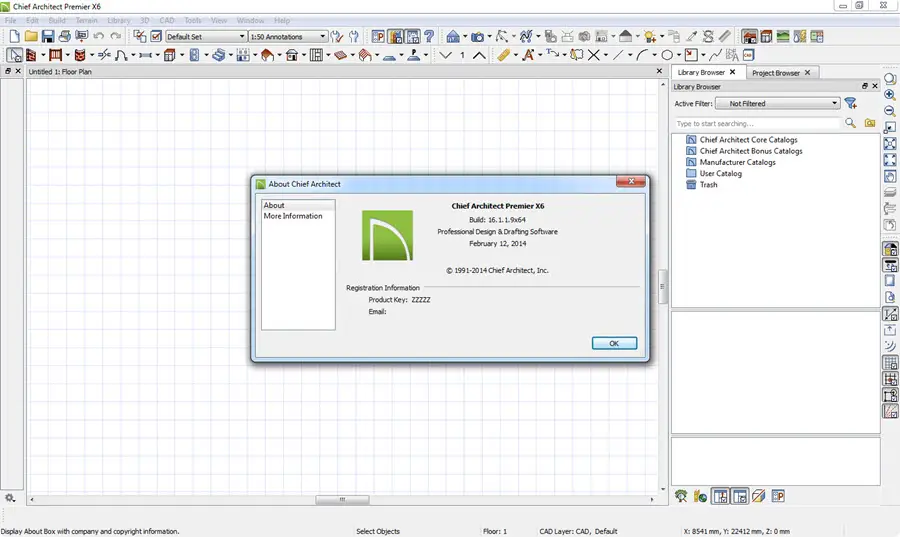Toggle the red checkmark toolbar checkbox icon
This screenshot has width=900, height=537.
coord(156,37)
